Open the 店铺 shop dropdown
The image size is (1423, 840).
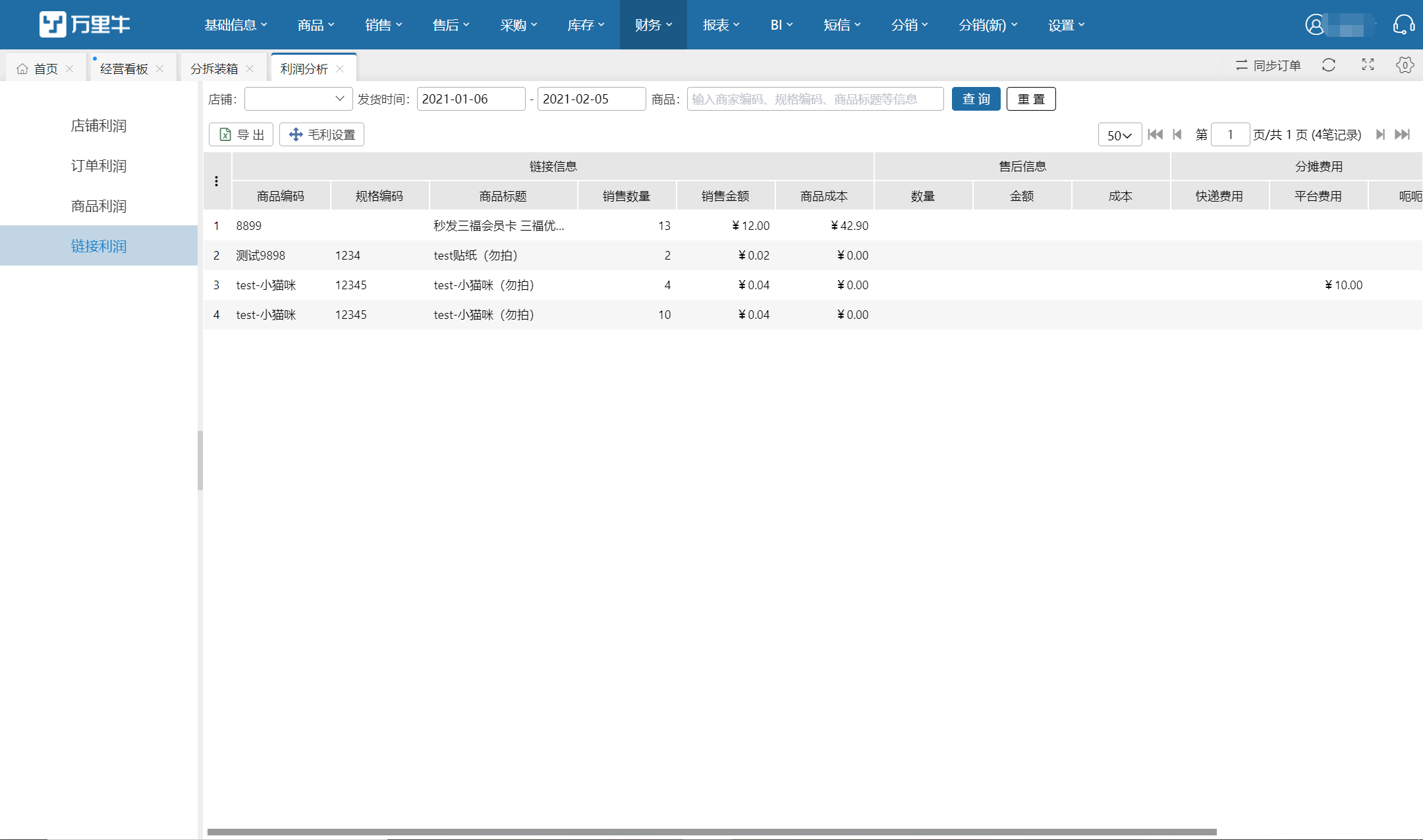click(298, 99)
